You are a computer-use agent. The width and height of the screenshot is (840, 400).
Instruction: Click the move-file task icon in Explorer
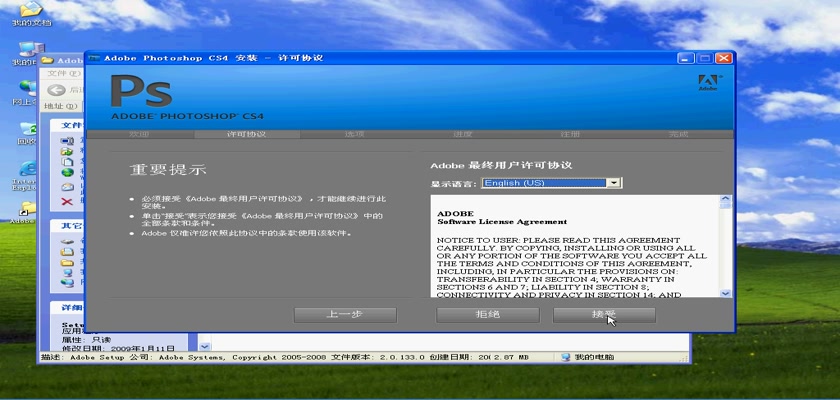67,152
